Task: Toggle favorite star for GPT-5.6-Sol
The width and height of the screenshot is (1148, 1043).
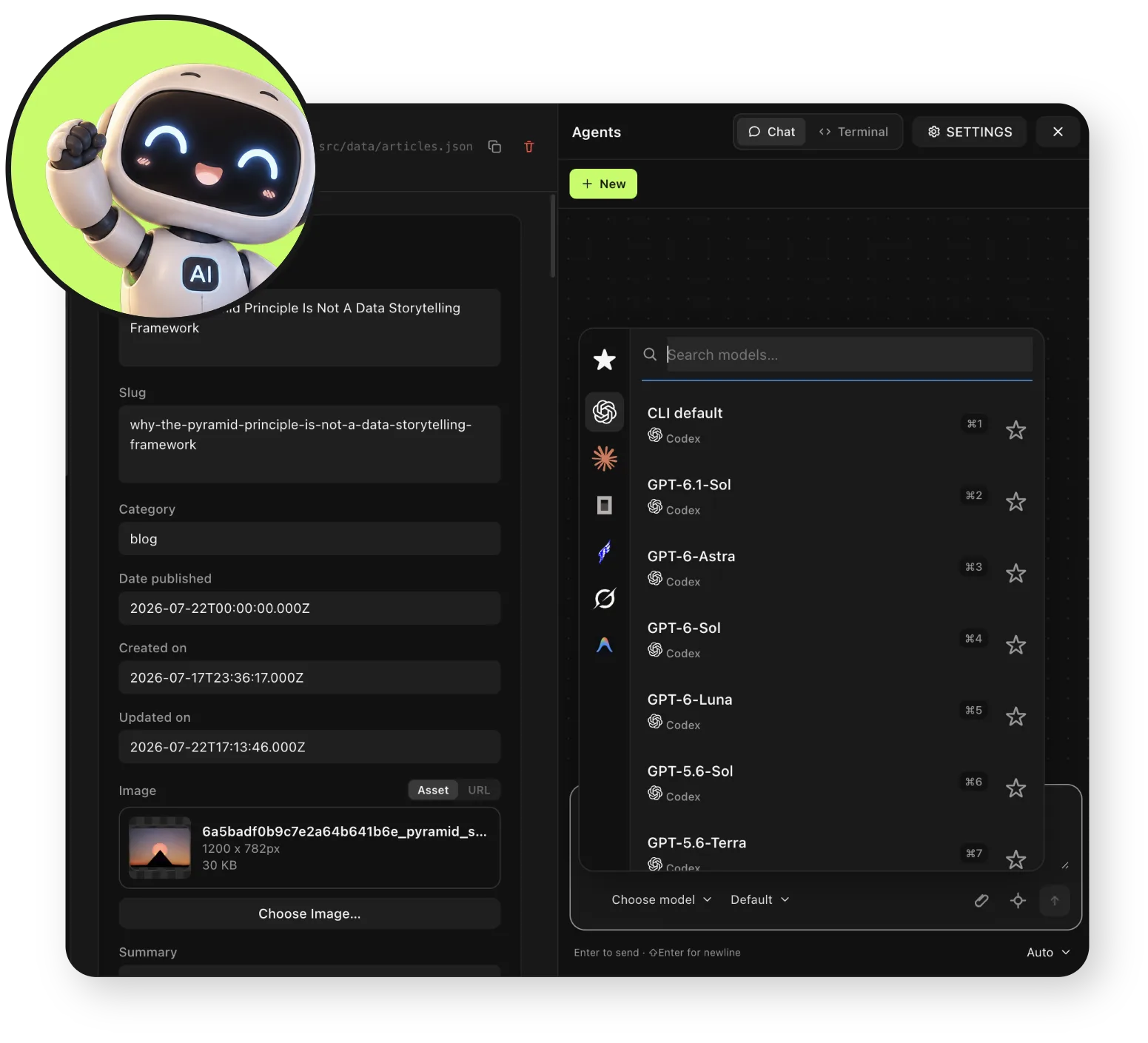Action: coord(1016,788)
